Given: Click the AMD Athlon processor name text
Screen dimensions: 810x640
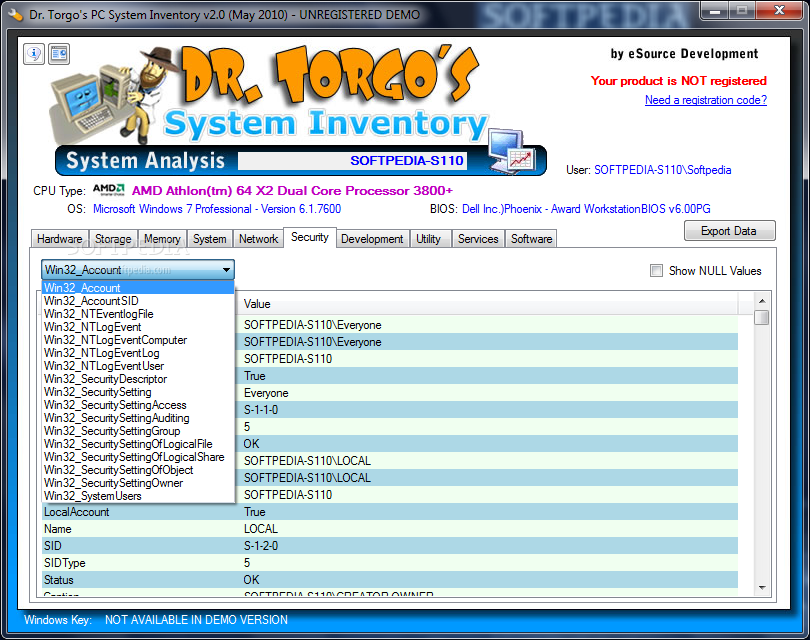Looking at the screenshot, I should coord(292,191).
